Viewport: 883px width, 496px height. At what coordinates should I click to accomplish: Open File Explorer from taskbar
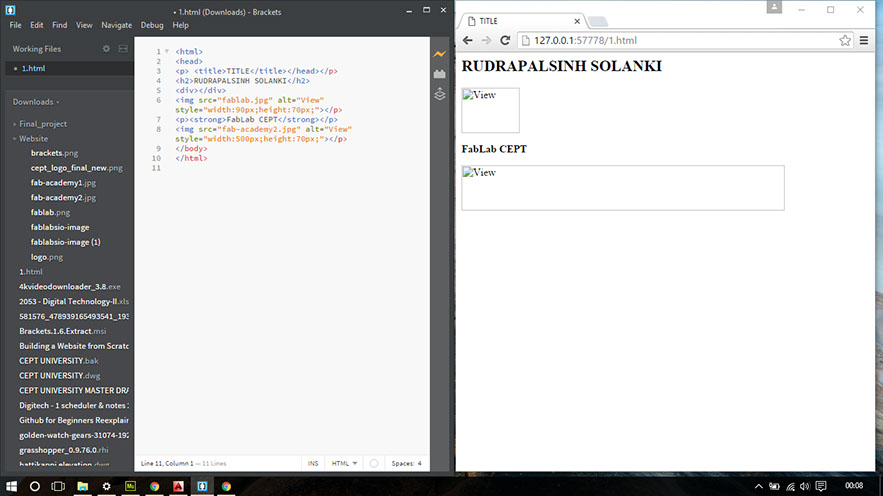[82, 486]
